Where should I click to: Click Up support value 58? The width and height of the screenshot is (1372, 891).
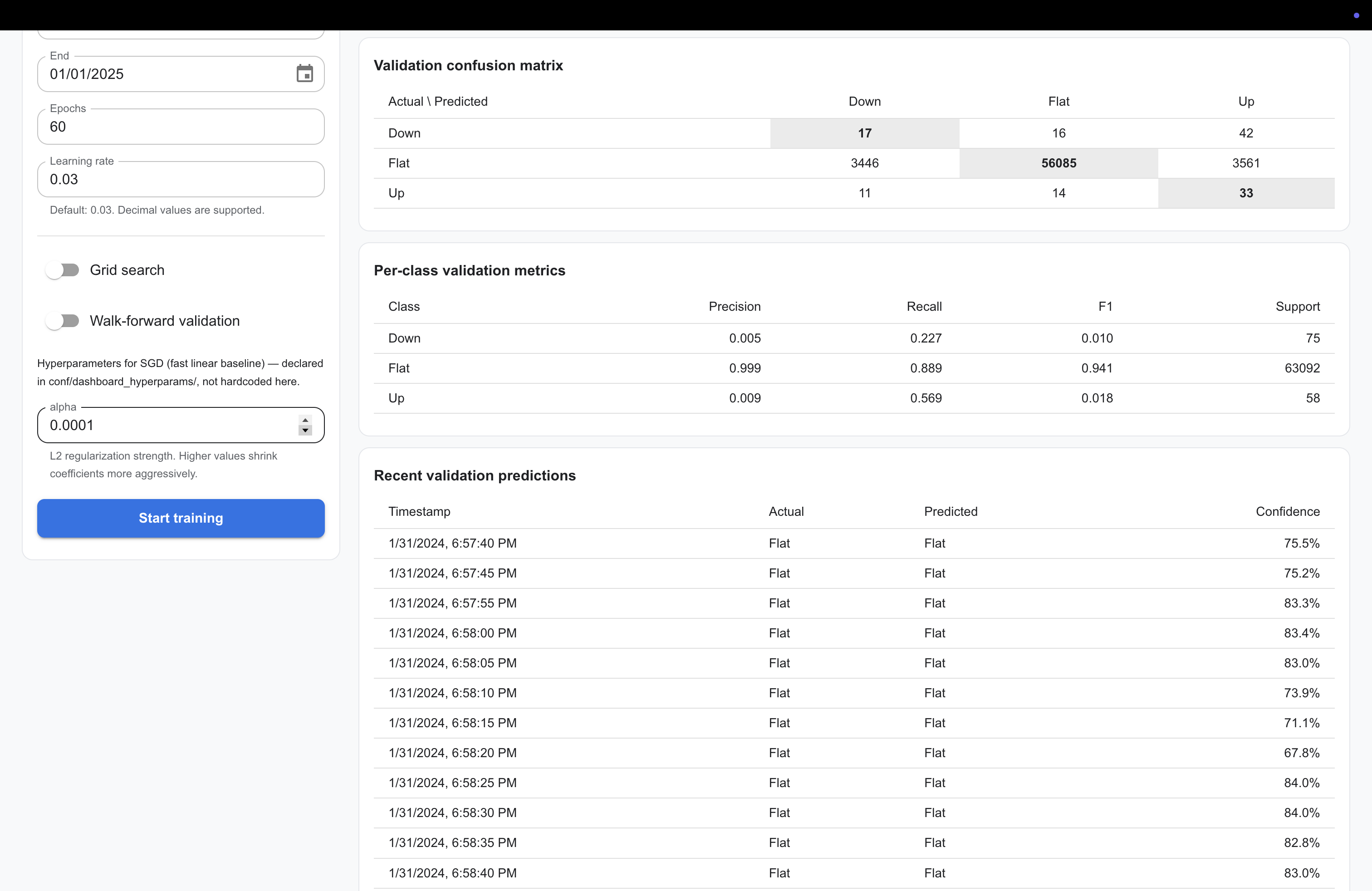[x=1313, y=398]
